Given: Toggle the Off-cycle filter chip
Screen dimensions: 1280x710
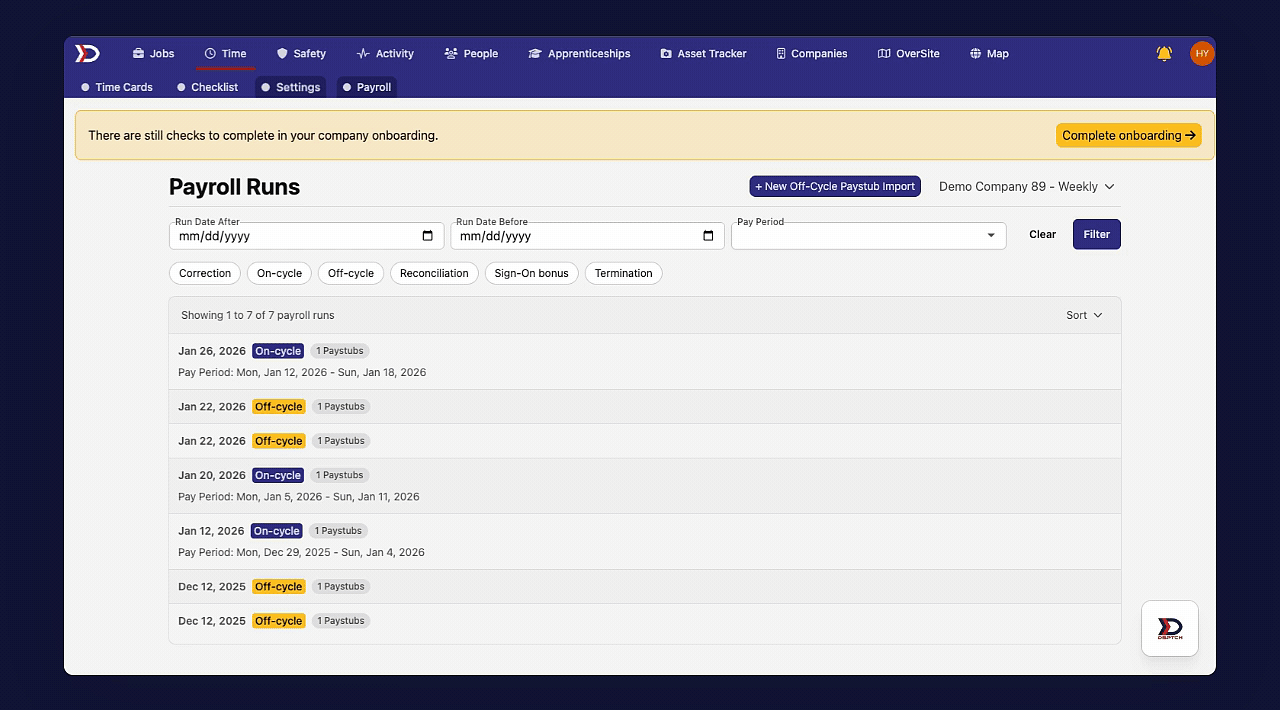Looking at the screenshot, I should [351, 273].
